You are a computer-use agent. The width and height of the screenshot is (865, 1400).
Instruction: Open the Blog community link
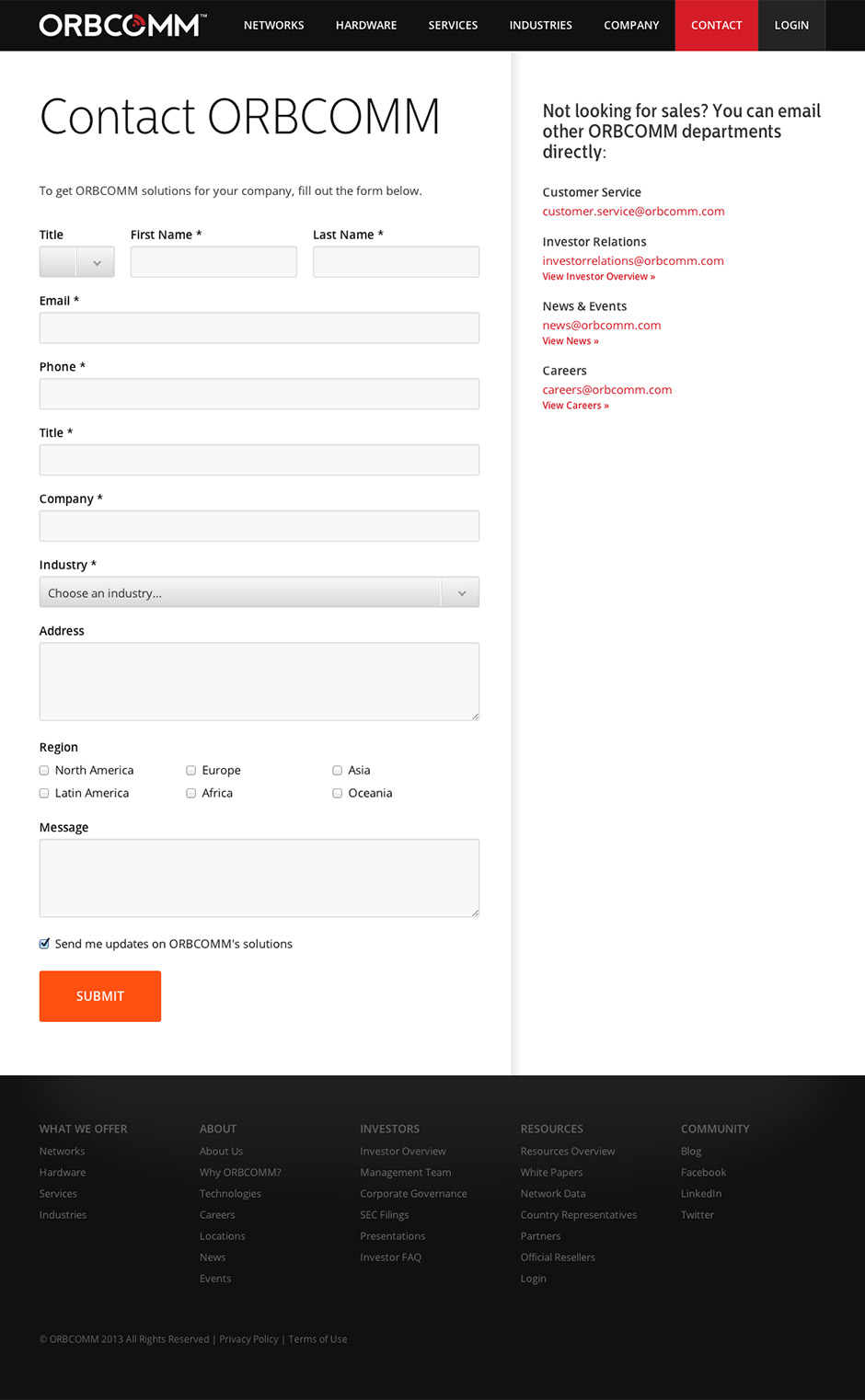[x=691, y=1152]
